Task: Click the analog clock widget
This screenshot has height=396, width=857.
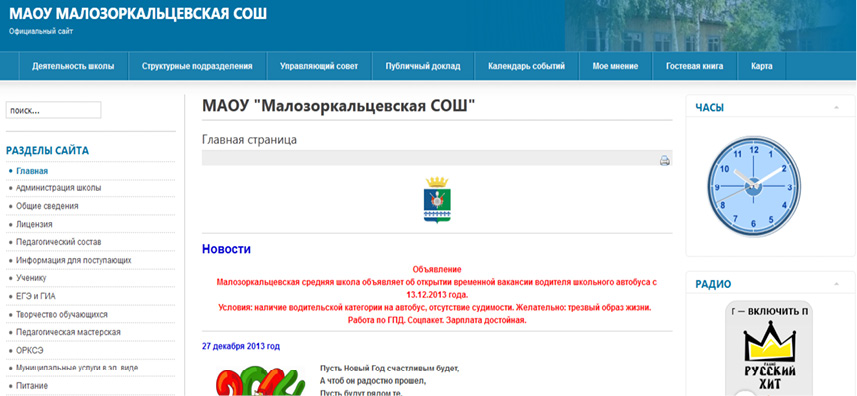Action: 753,186
